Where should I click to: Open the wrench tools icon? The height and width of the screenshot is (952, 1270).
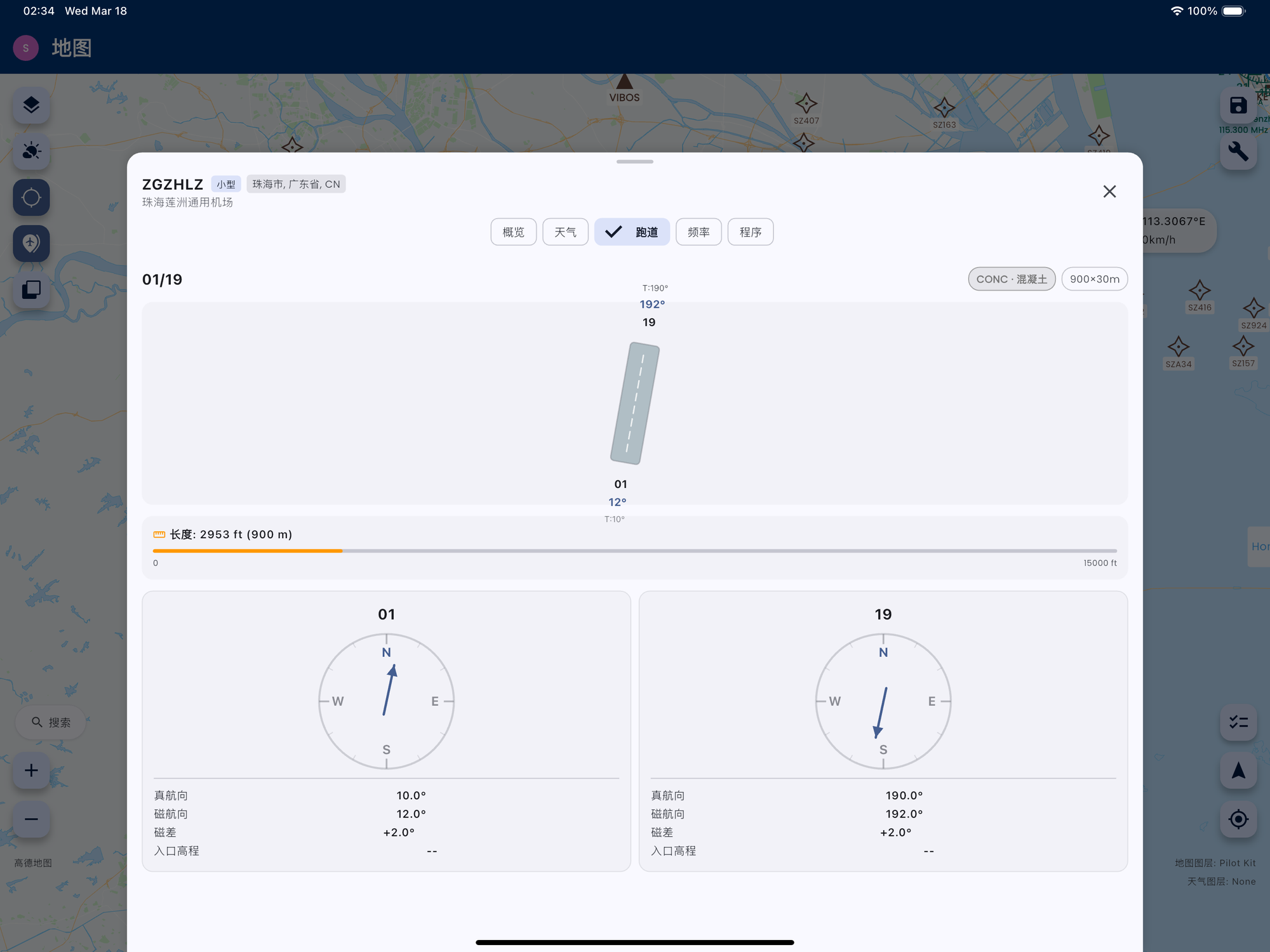(x=1238, y=151)
